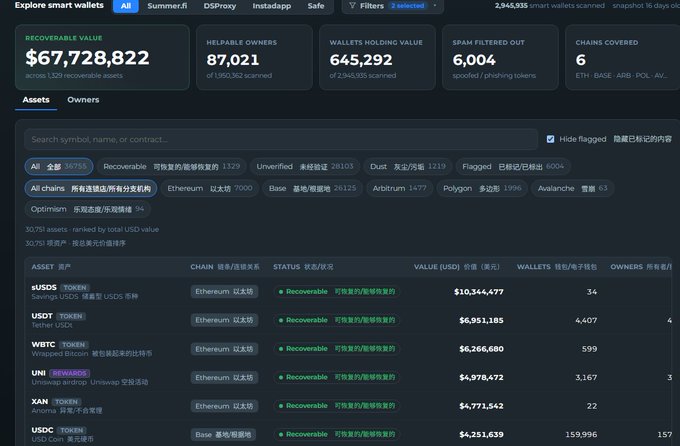680x446 pixels.
Task: Click the $4,771,542 value cell
Action: click(481, 406)
